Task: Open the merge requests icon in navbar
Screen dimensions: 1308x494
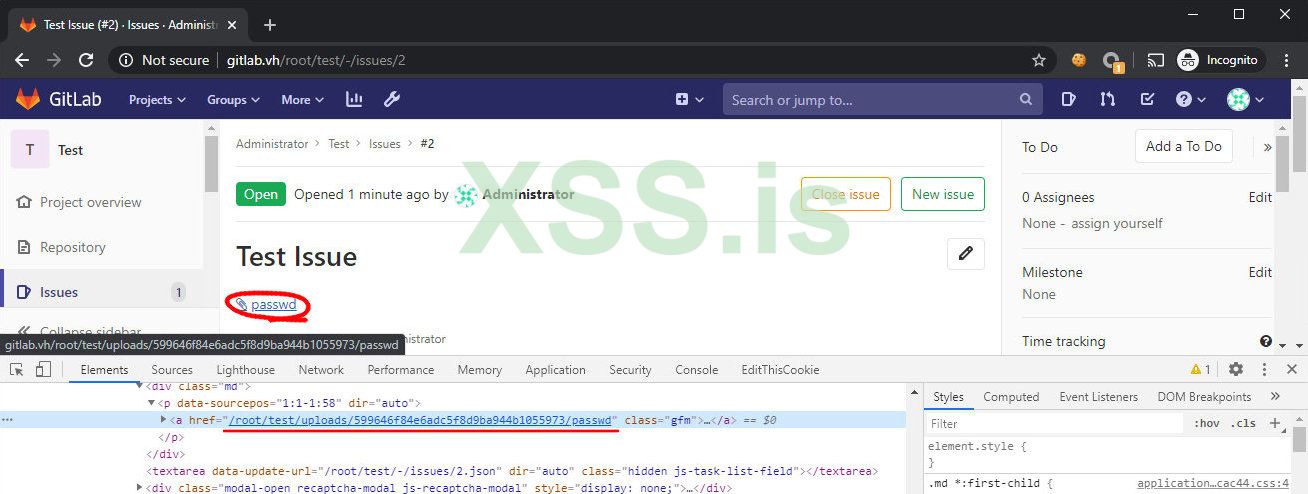Action: click(x=1107, y=99)
